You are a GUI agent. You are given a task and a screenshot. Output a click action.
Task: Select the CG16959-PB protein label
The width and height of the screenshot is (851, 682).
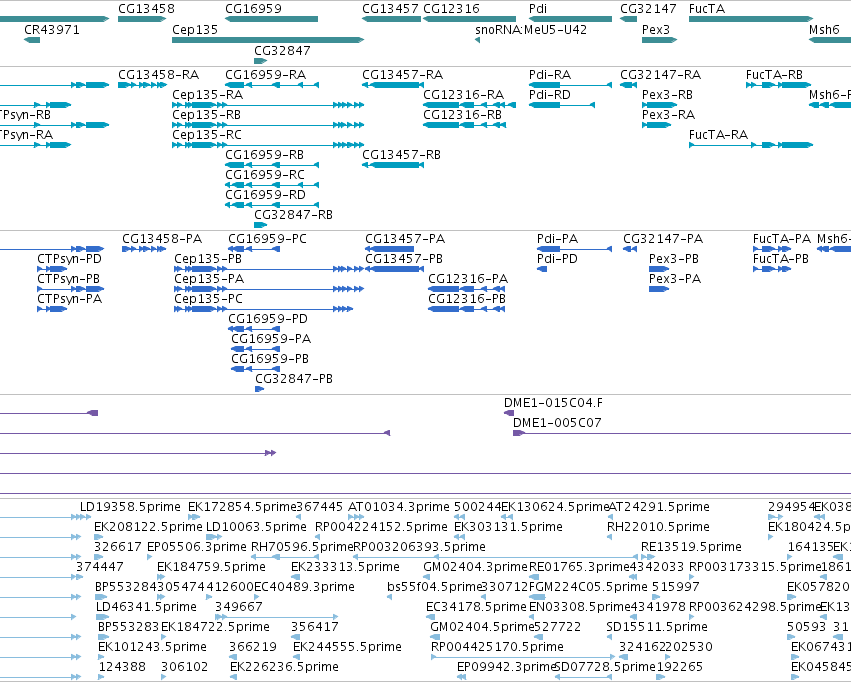point(270,359)
